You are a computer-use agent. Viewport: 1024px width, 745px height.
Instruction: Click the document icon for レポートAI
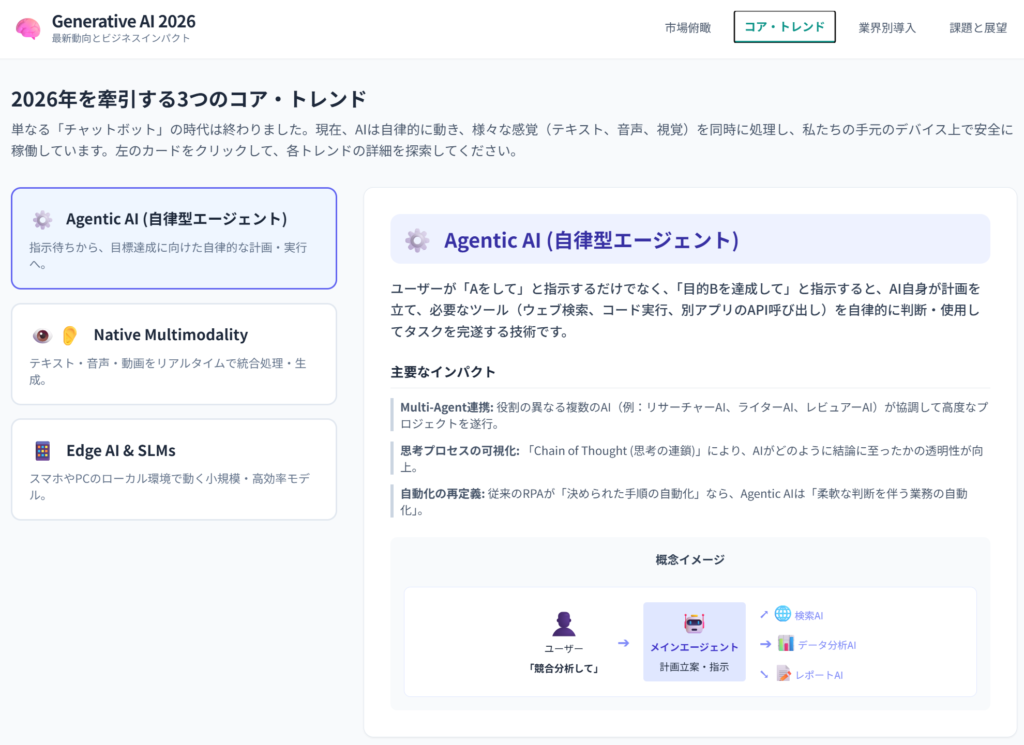[783, 674]
